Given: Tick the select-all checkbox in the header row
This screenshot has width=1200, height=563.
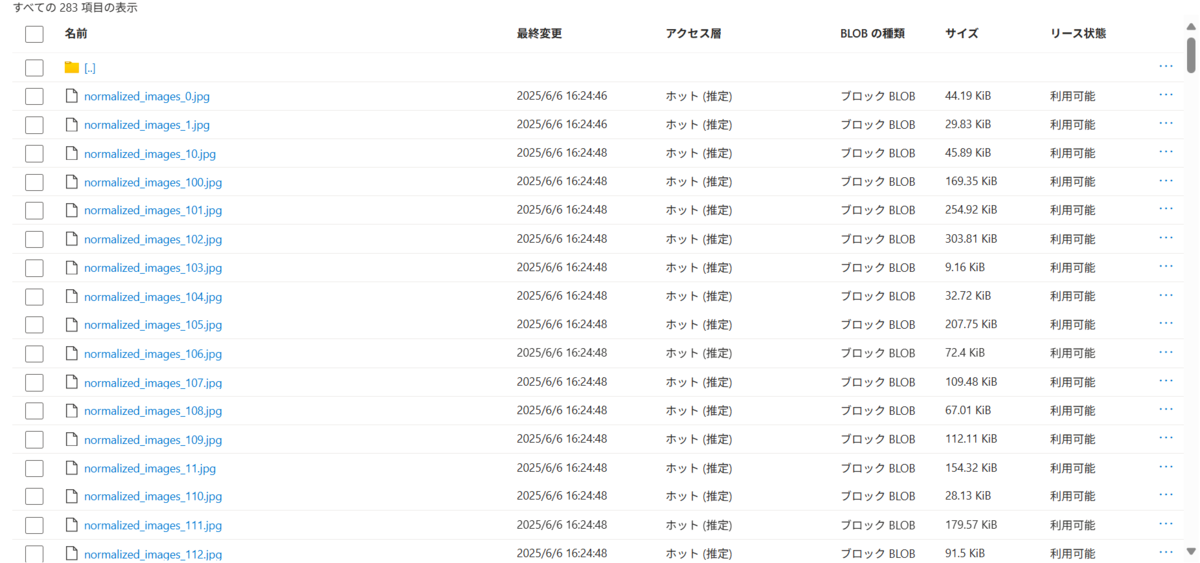Looking at the screenshot, I should tap(34, 34).
